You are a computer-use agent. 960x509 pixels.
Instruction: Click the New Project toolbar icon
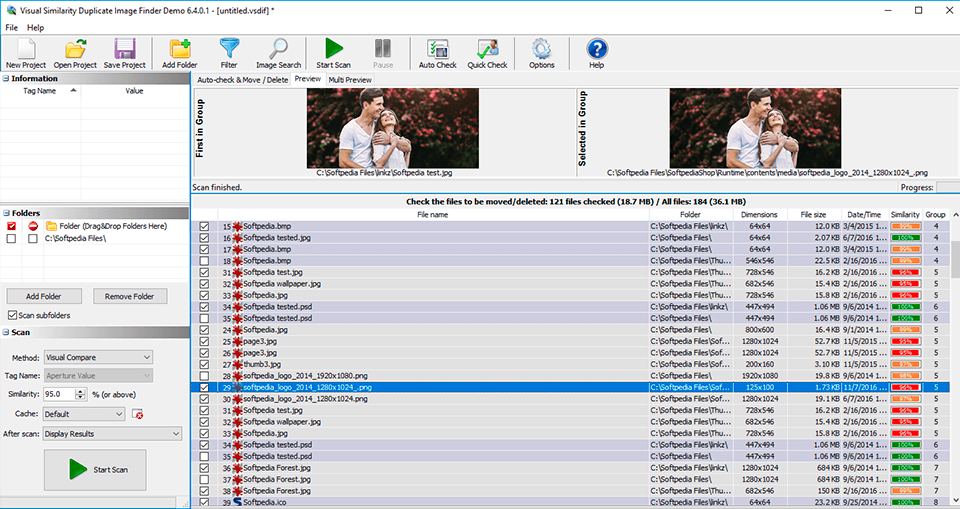[x=26, y=50]
